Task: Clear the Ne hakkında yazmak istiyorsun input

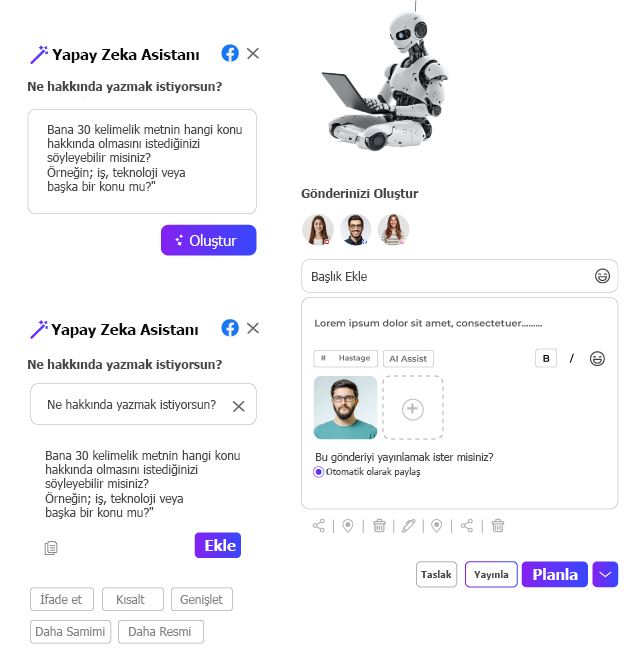Action: point(238,406)
